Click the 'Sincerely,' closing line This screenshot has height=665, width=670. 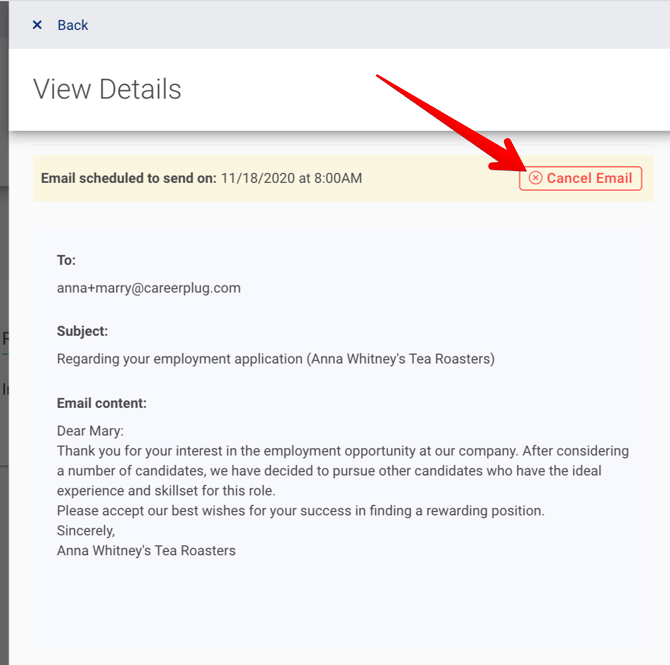tap(86, 530)
